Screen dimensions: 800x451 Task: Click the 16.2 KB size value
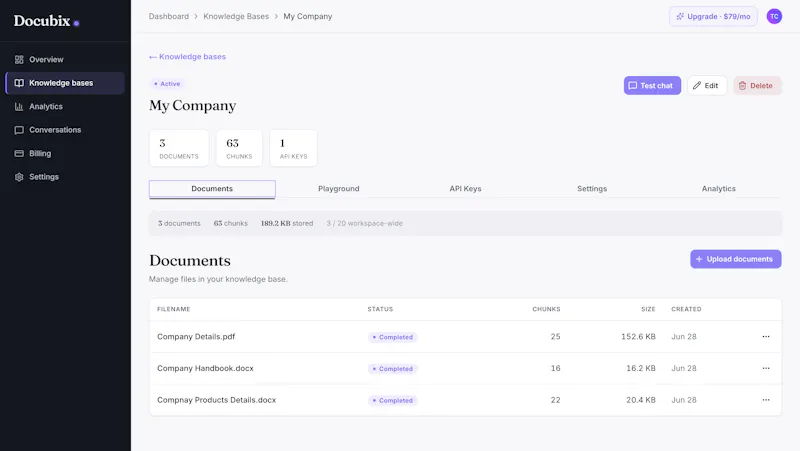[x=641, y=368]
